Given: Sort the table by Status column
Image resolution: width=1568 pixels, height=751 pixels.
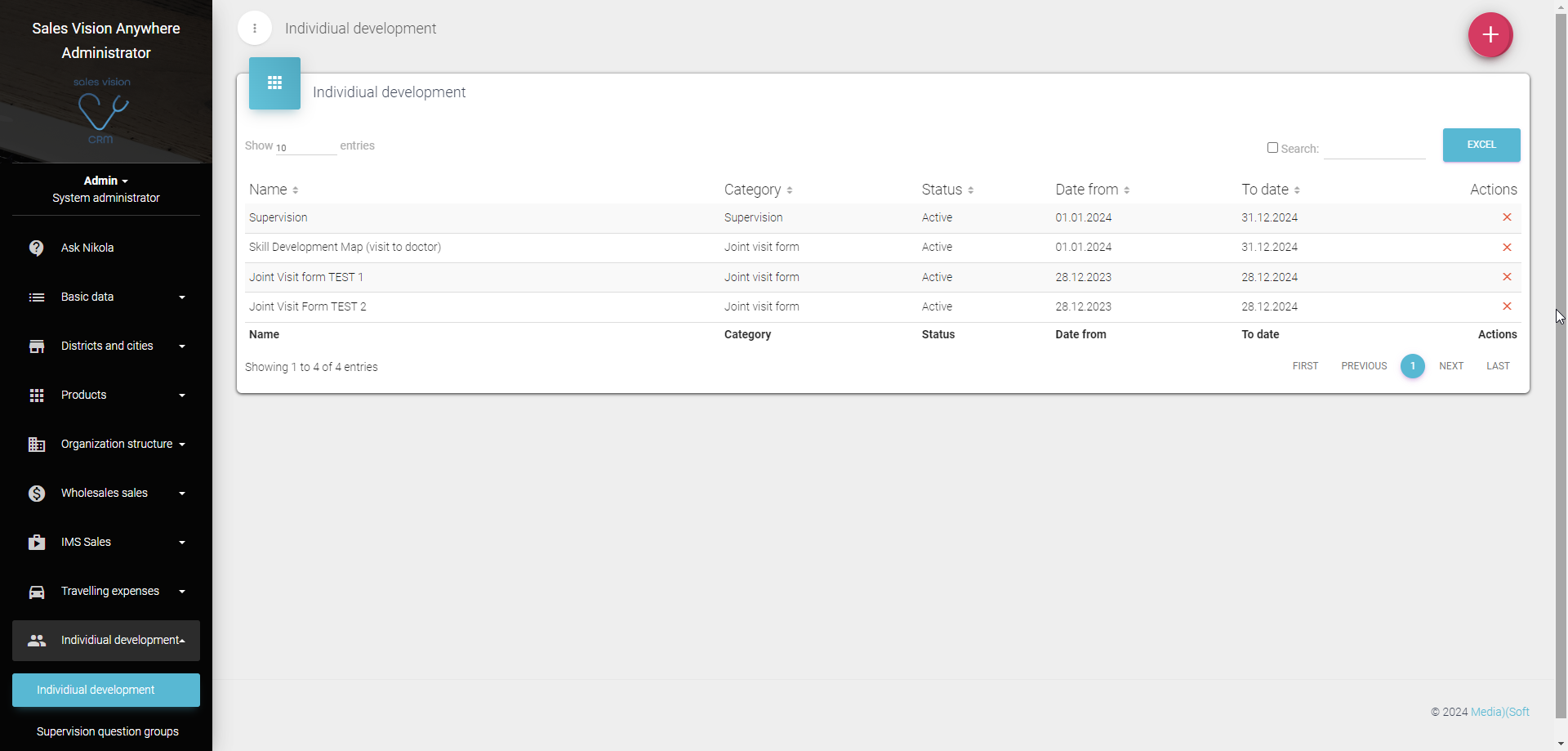Looking at the screenshot, I should pyautogui.click(x=947, y=190).
